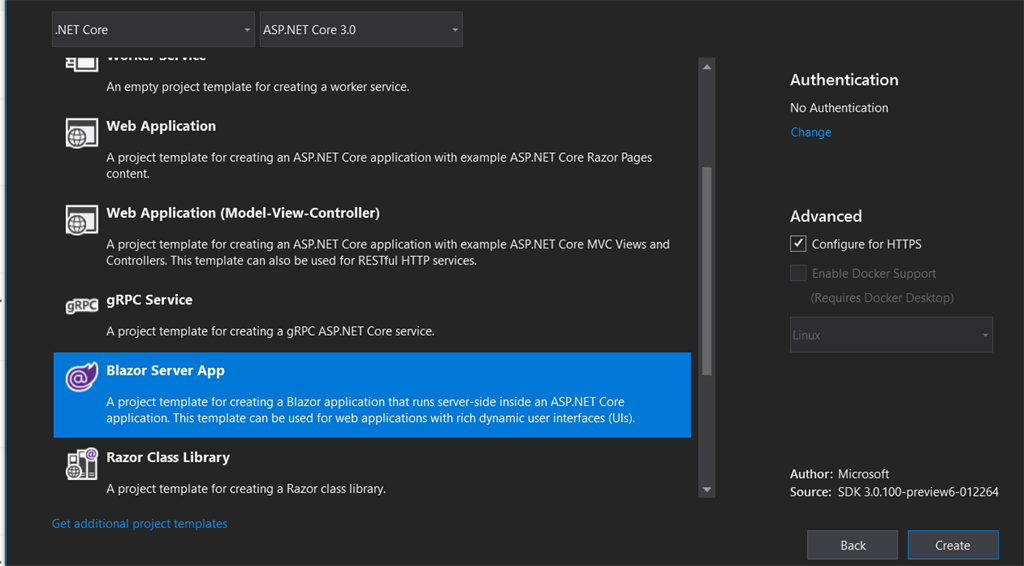Click the Razor class library description text

click(x=246, y=488)
